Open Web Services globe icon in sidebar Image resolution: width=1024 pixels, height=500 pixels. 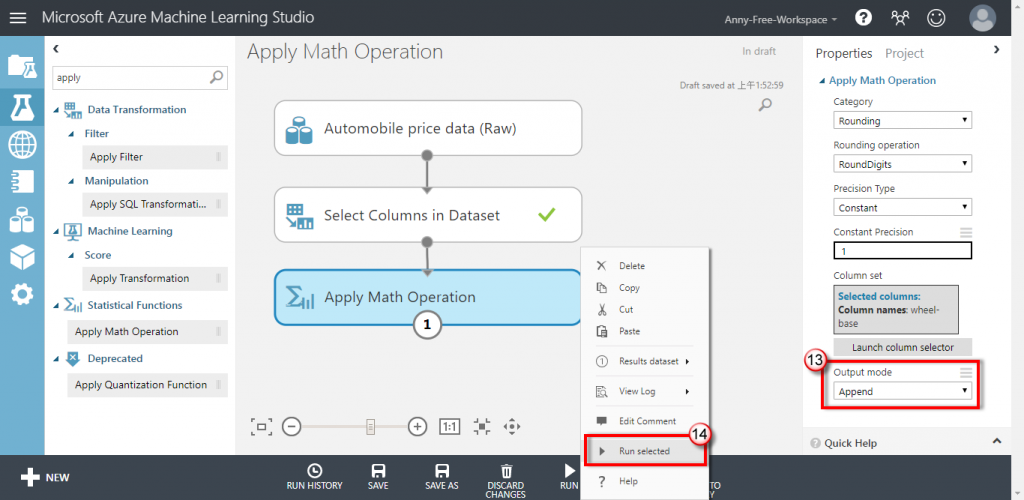[x=22, y=144]
